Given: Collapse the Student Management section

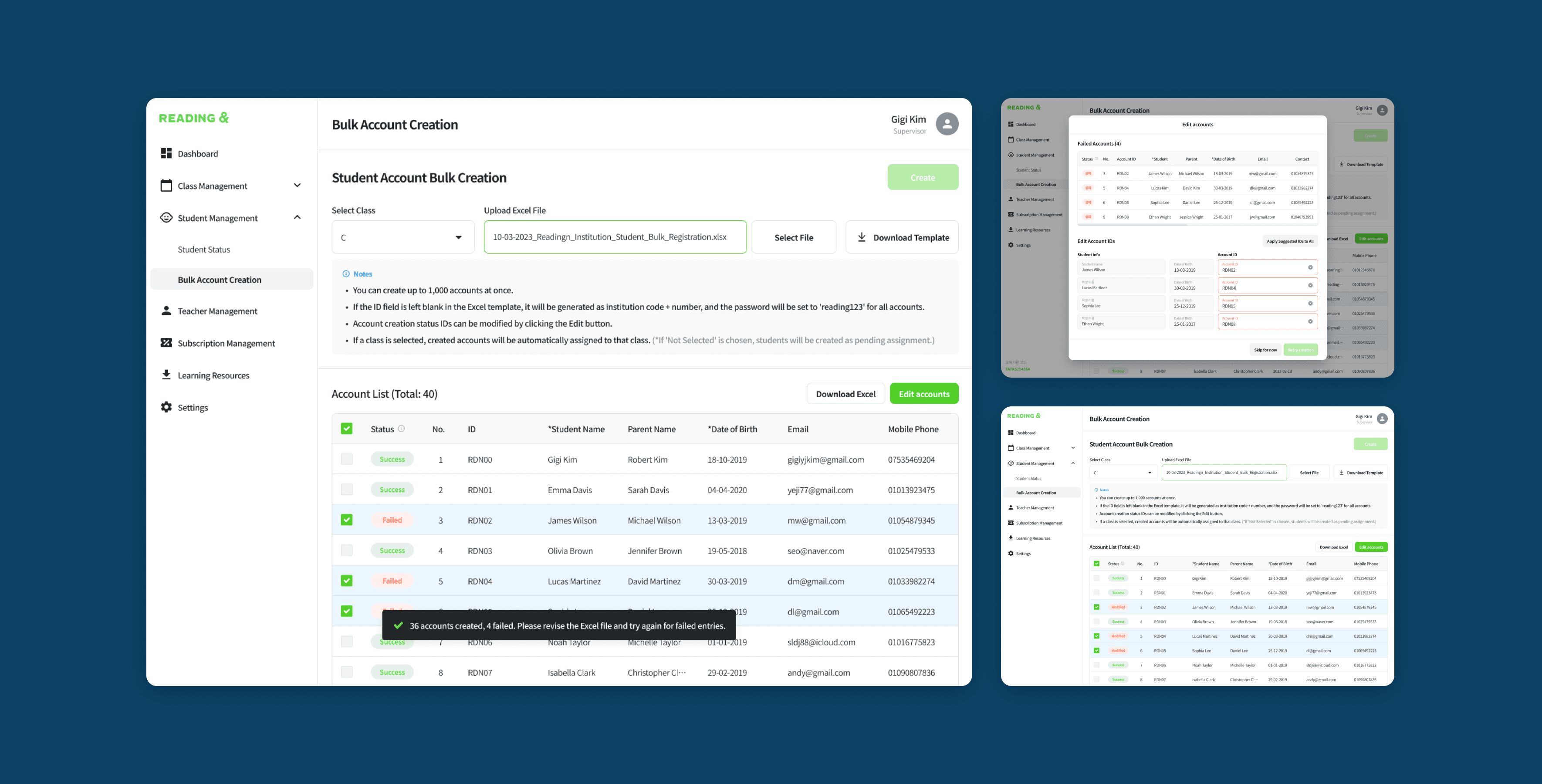Looking at the screenshot, I should [297, 217].
